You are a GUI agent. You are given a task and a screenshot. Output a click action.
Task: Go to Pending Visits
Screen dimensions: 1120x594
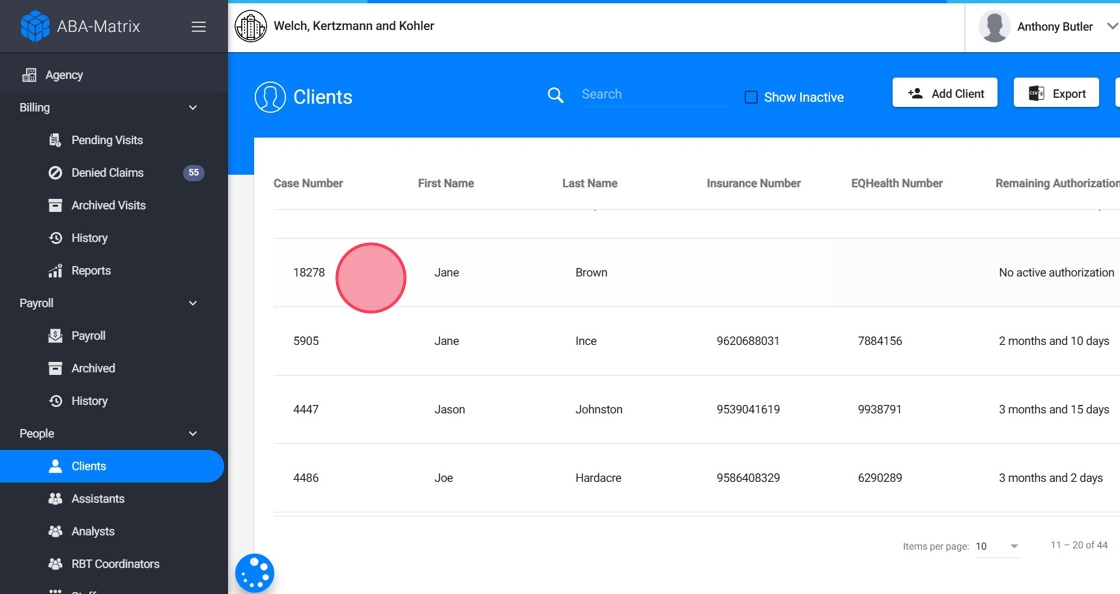click(107, 140)
